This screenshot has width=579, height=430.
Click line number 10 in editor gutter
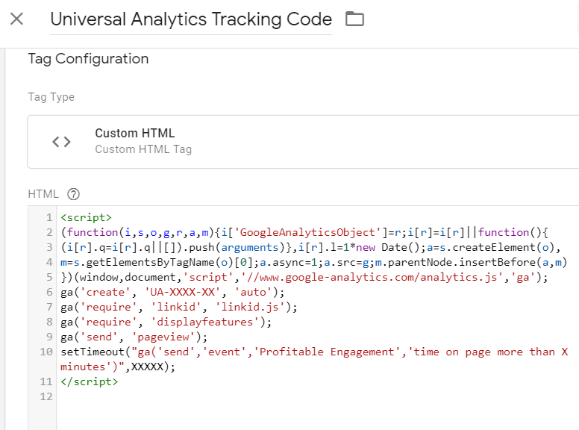click(x=47, y=352)
